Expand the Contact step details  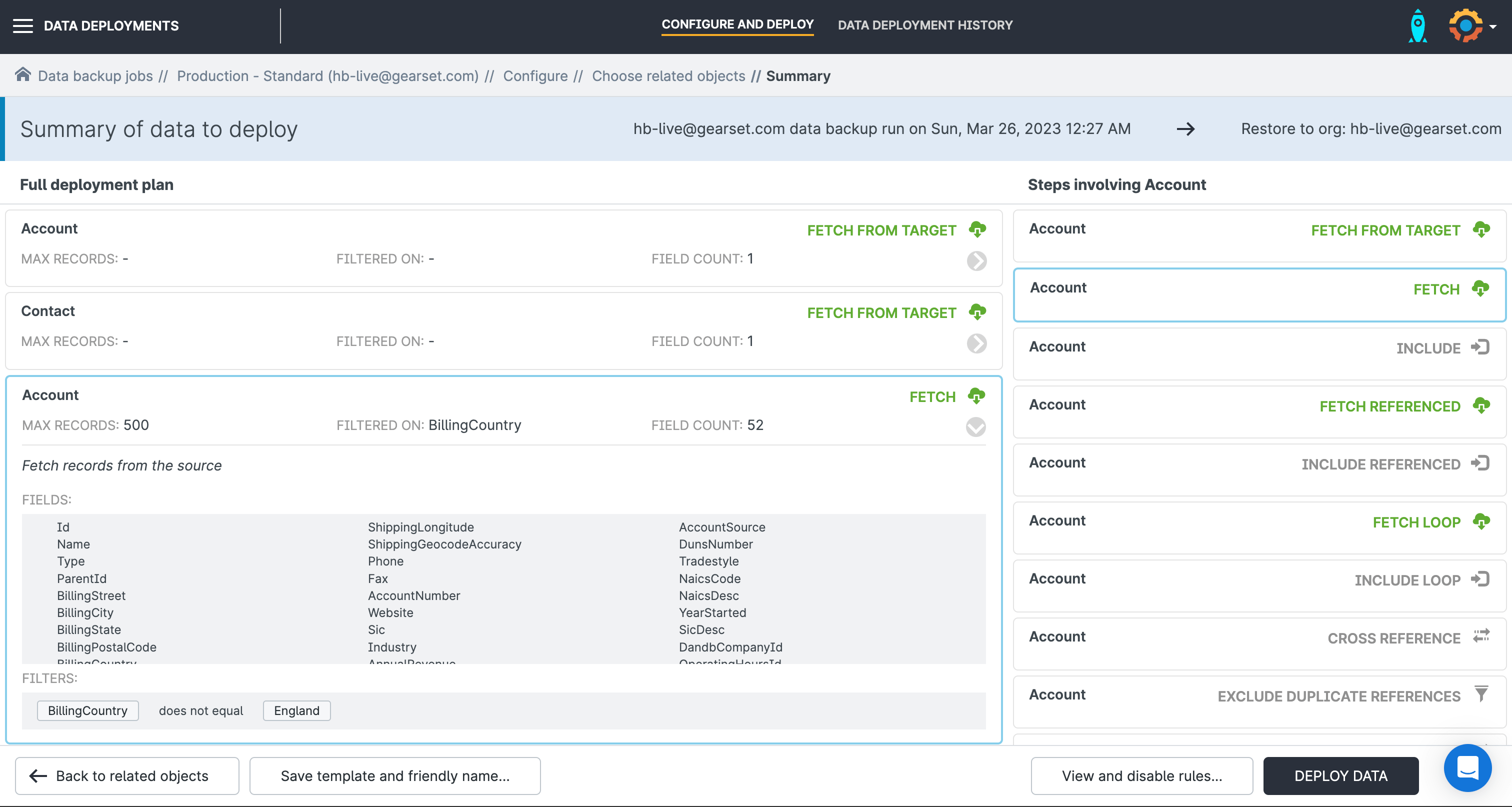point(976,343)
